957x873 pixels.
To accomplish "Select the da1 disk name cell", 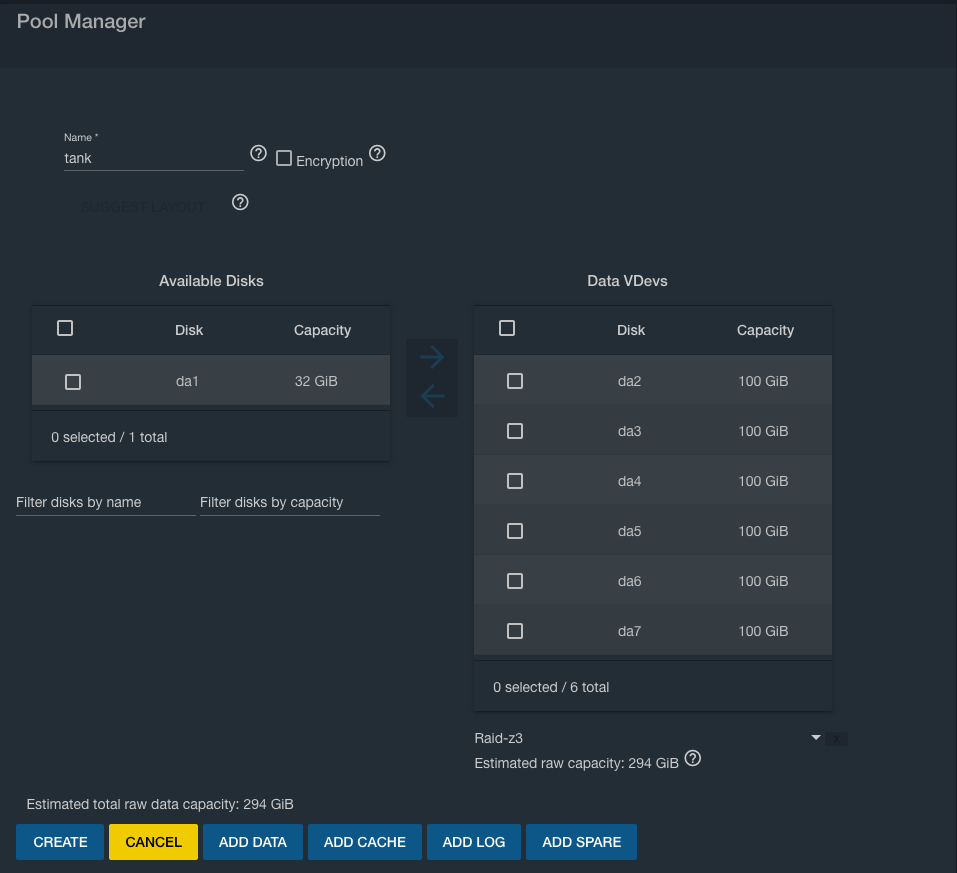I will pos(187,381).
